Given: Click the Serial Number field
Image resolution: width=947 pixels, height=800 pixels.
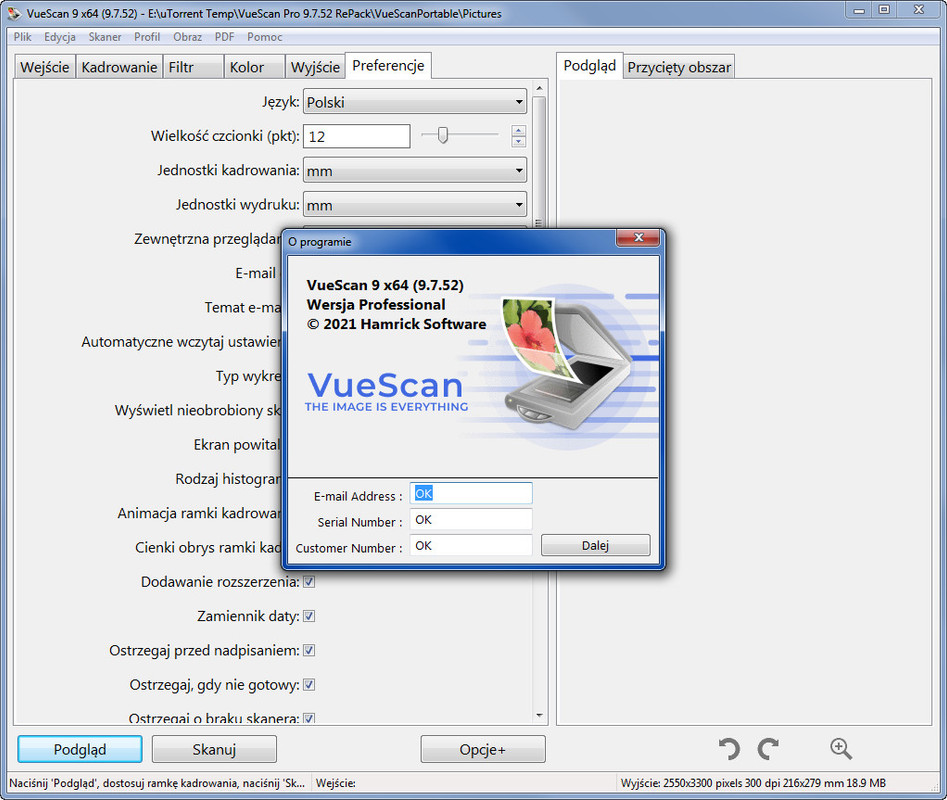Looking at the screenshot, I should (471, 520).
